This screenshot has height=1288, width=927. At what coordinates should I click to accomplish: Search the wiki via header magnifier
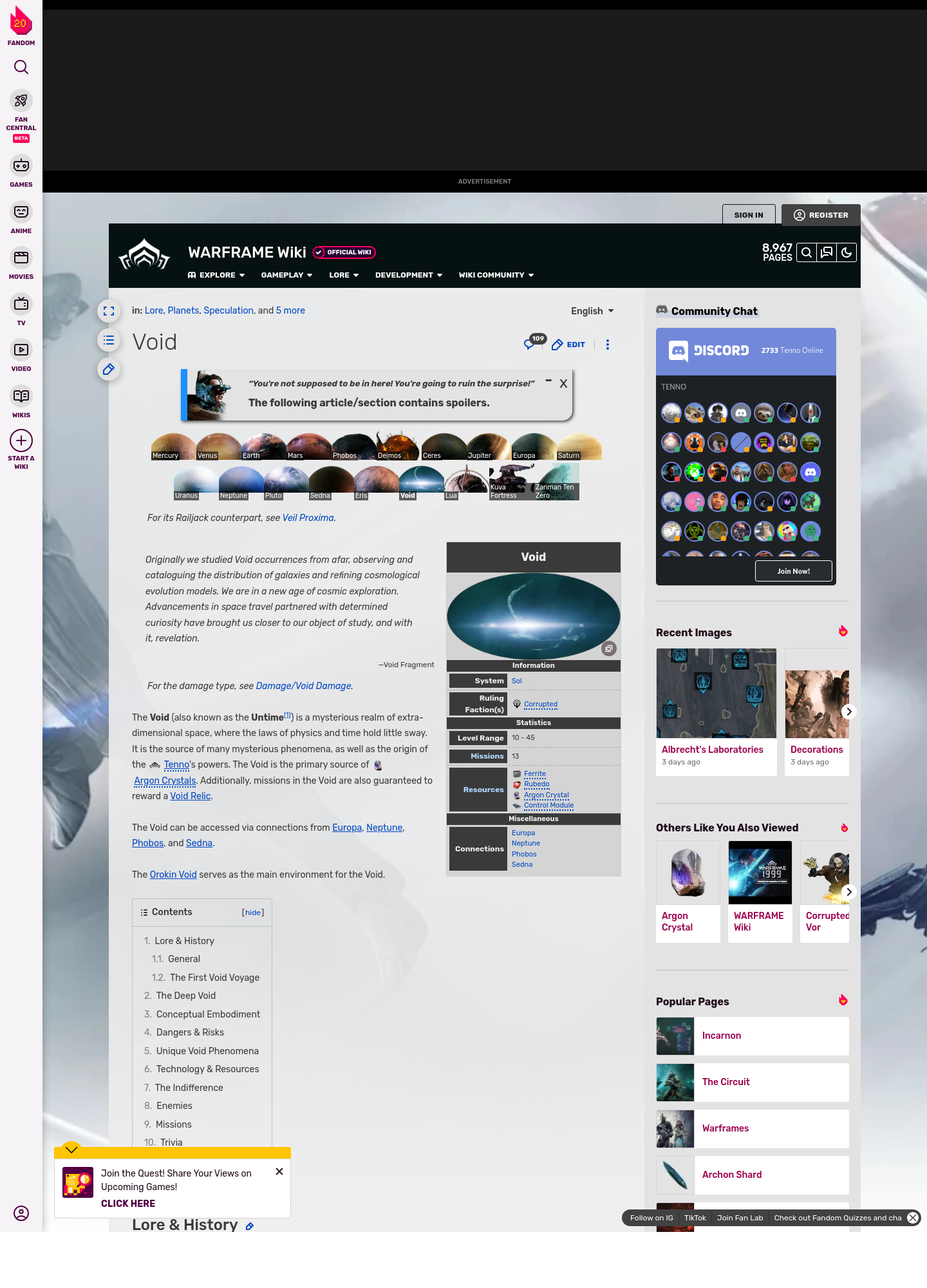click(x=807, y=252)
